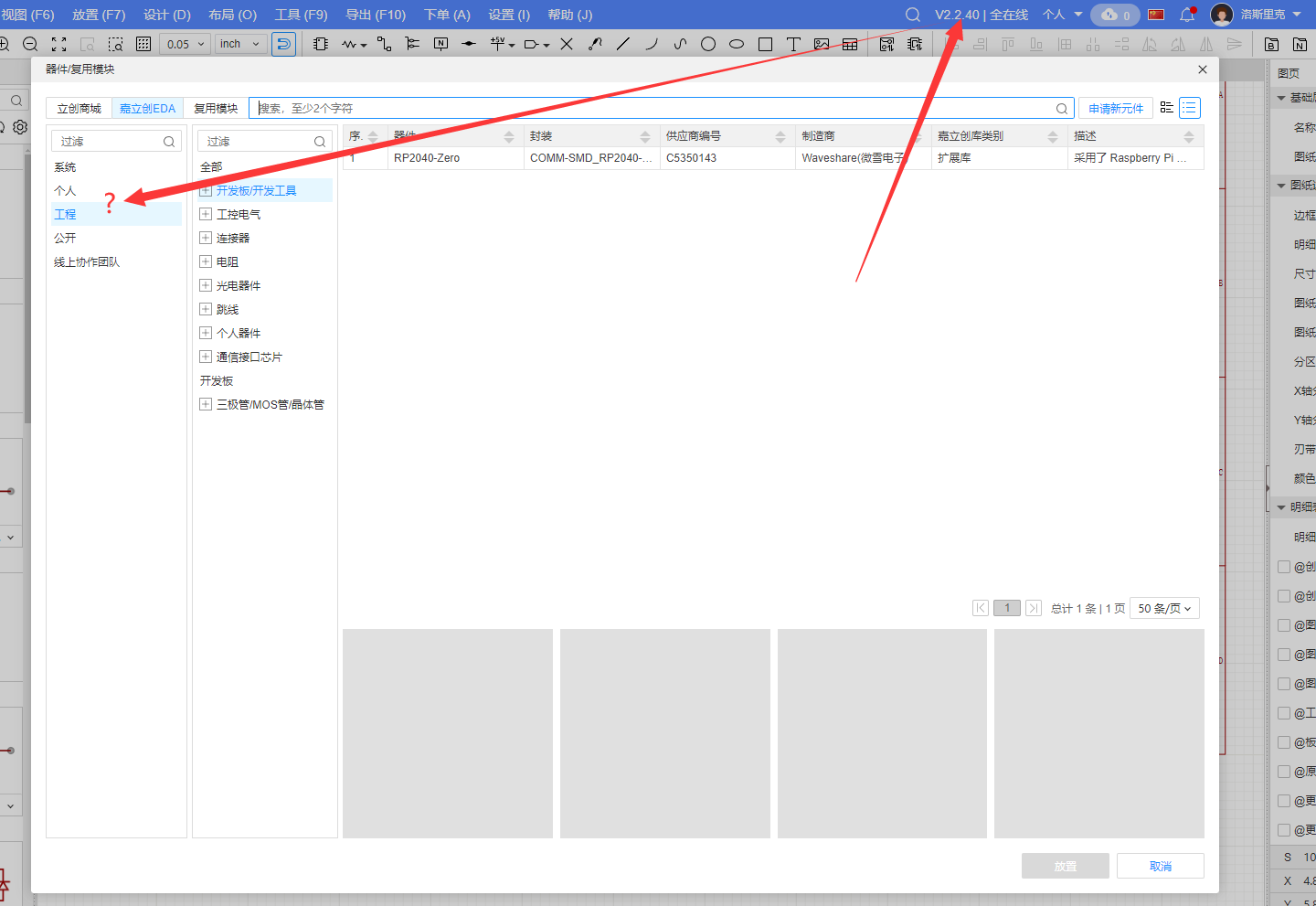This screenshot has width=1316, height=906.
Task: Select the 个人 library source
Action: point(65,190)
